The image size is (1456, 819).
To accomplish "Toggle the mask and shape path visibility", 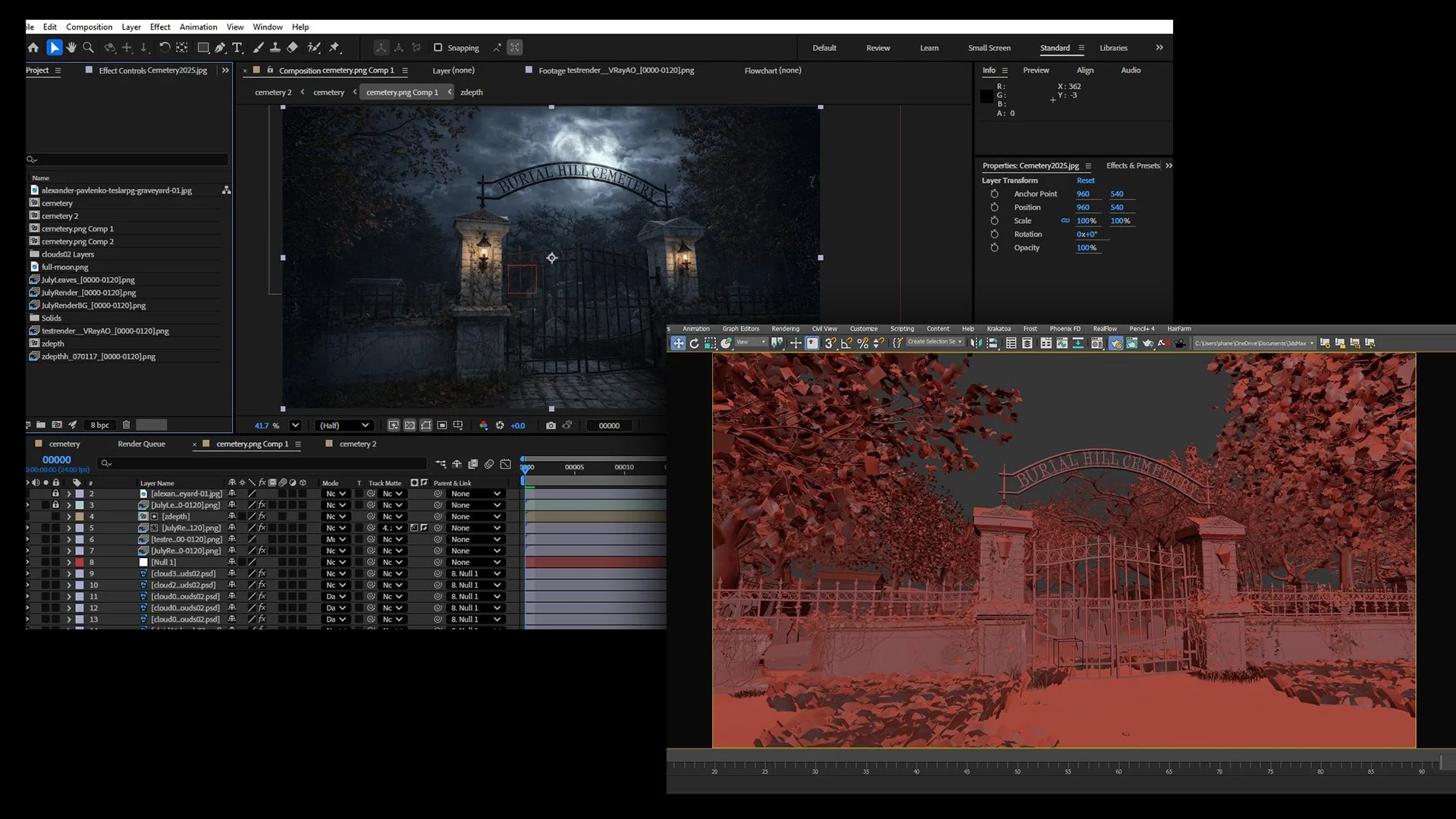I will point(426,425).
